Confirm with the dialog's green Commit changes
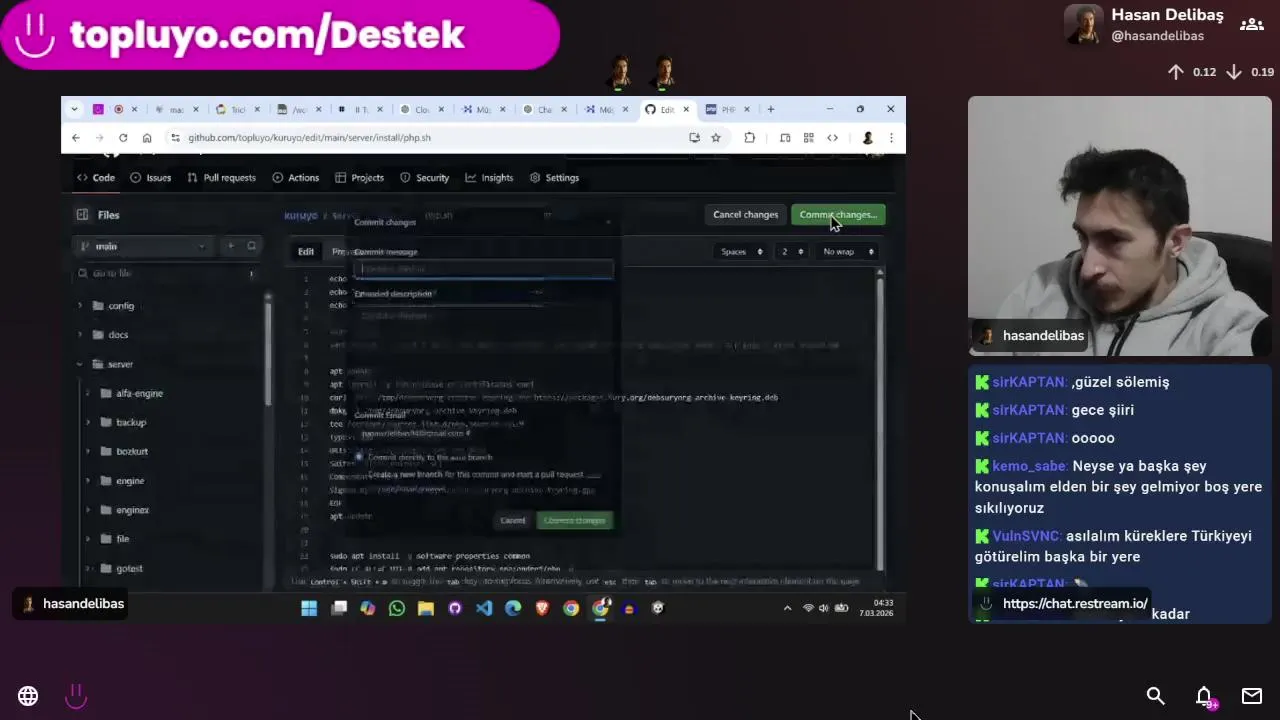Image resolution: width=1280 pixels, height=720 pixels. (x=574, y=520)
